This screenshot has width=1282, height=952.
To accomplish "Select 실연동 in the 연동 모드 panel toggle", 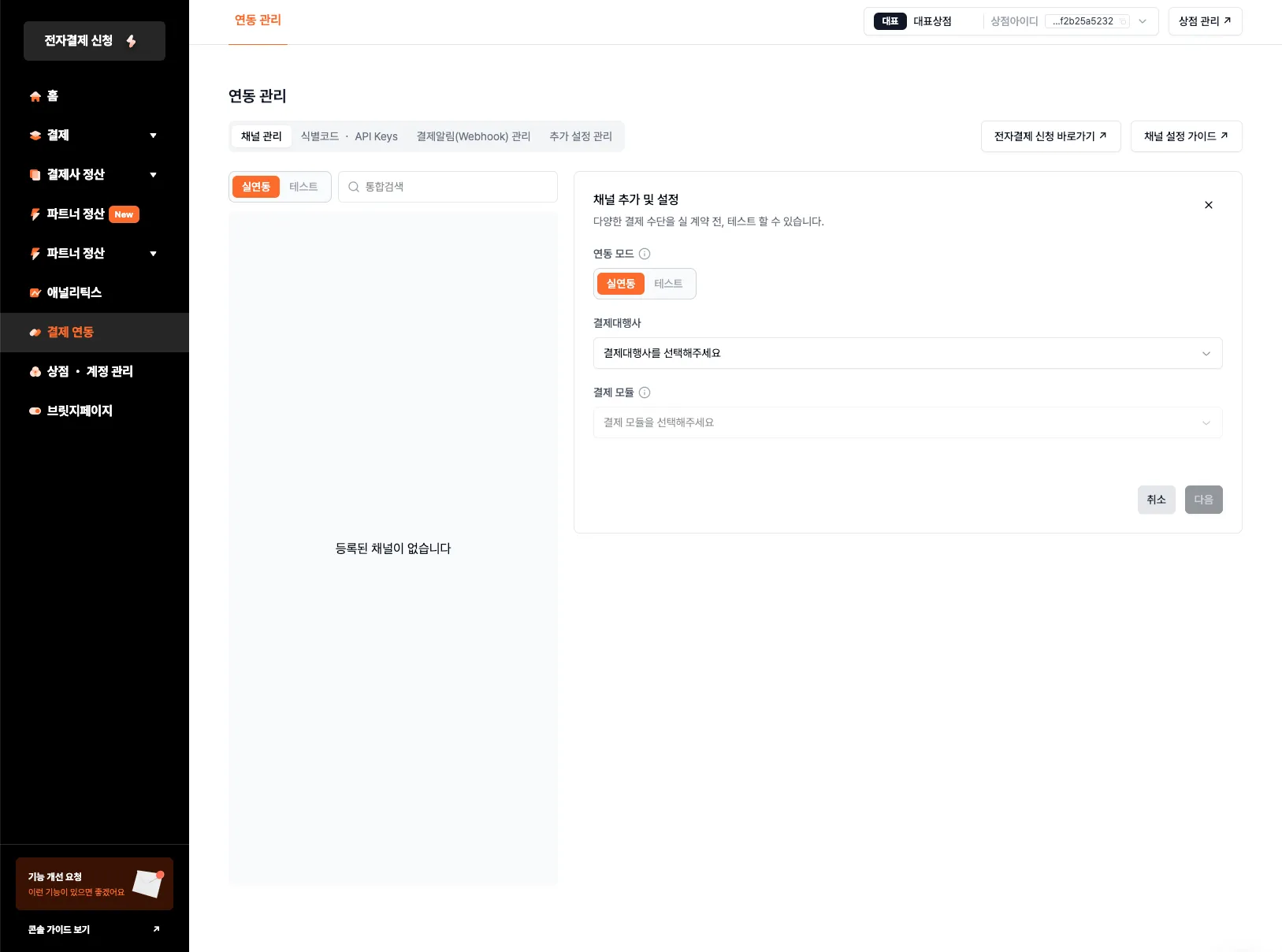I will click(x=621, y=284).
